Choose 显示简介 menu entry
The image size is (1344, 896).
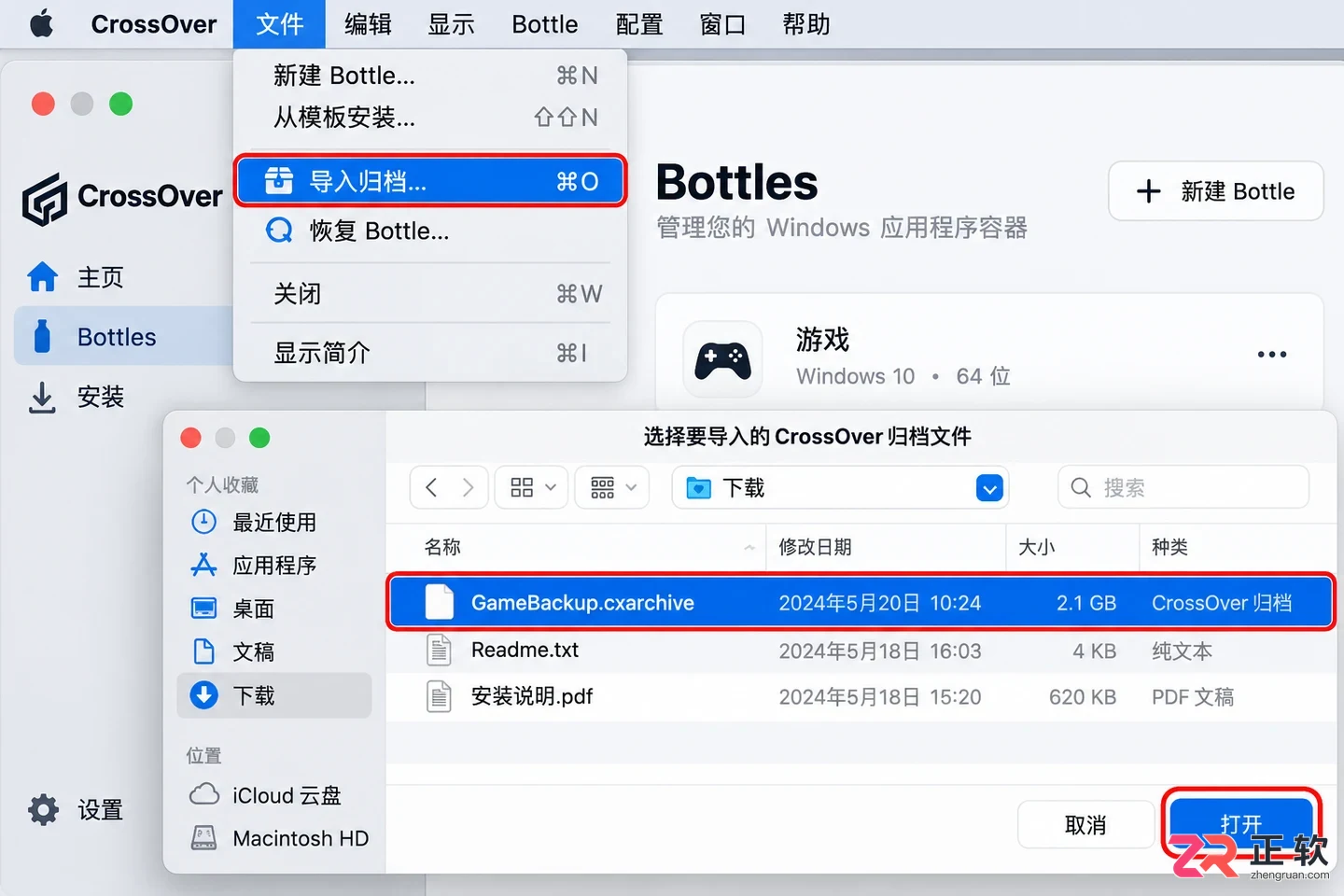pos(429,353)
